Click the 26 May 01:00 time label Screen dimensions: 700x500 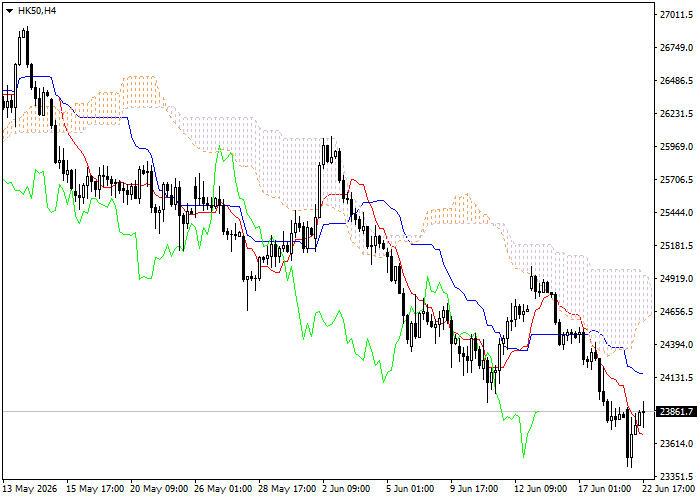point(223,489)
